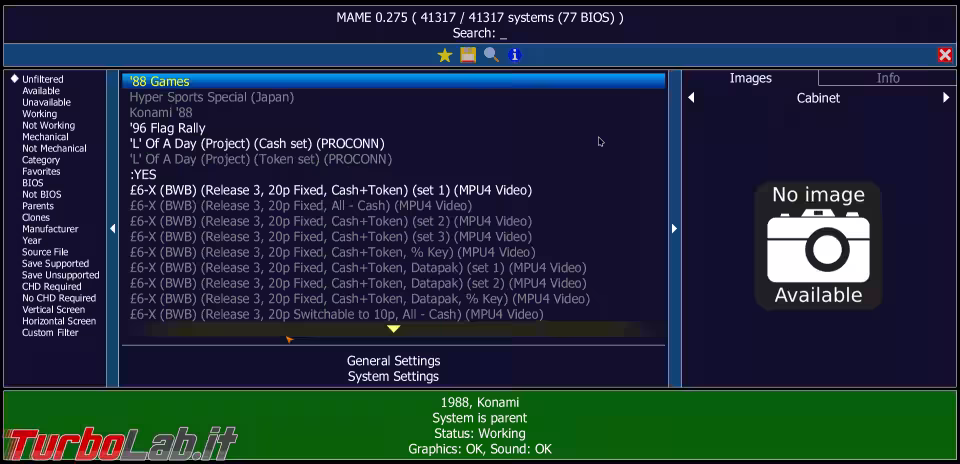This screenshot has width=960, height=464.
Task: Click the magnifying glass audit icon
Action: coord(491,55)
